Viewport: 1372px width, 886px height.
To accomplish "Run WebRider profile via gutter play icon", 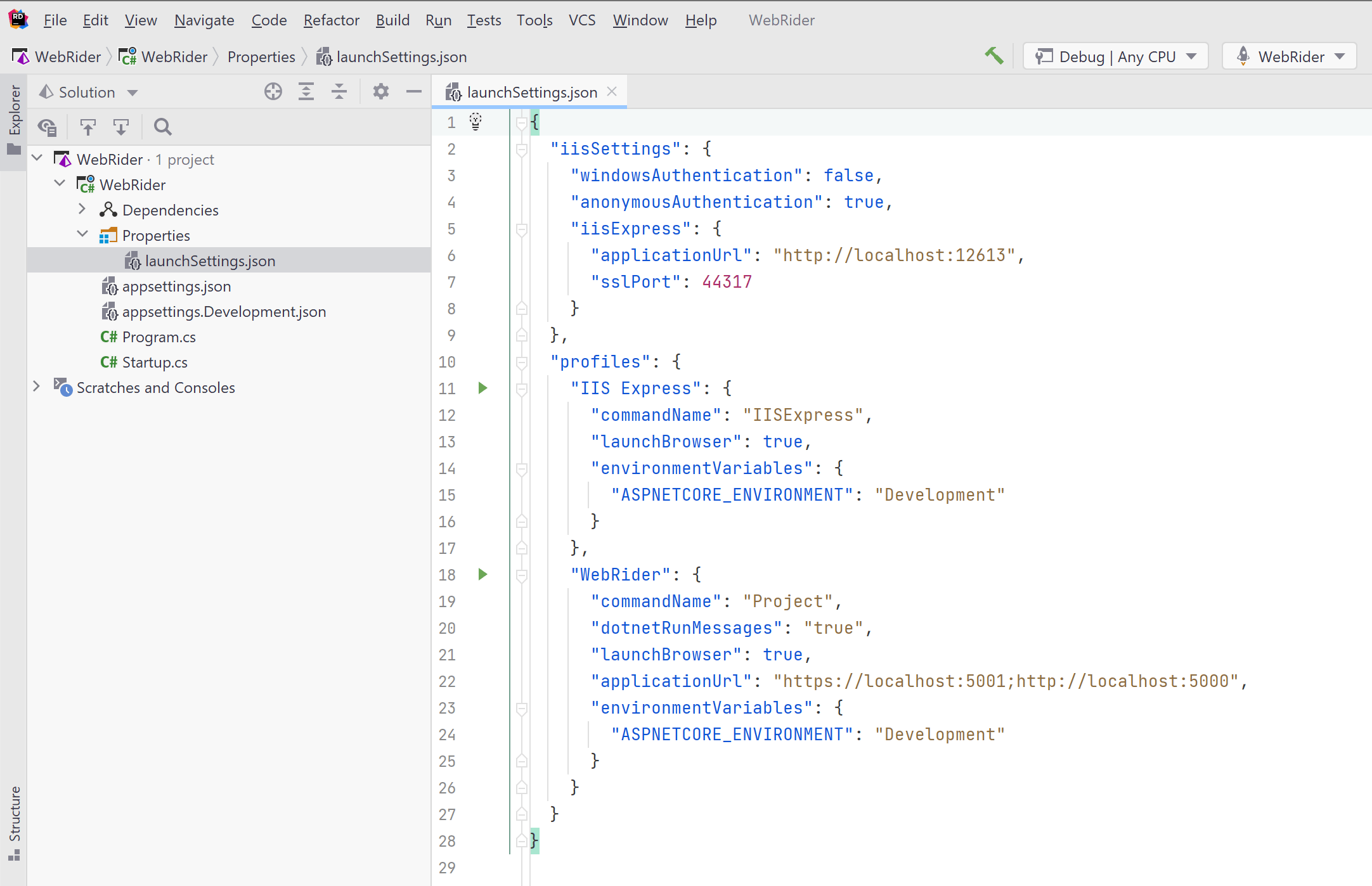I will coord(483,574).
